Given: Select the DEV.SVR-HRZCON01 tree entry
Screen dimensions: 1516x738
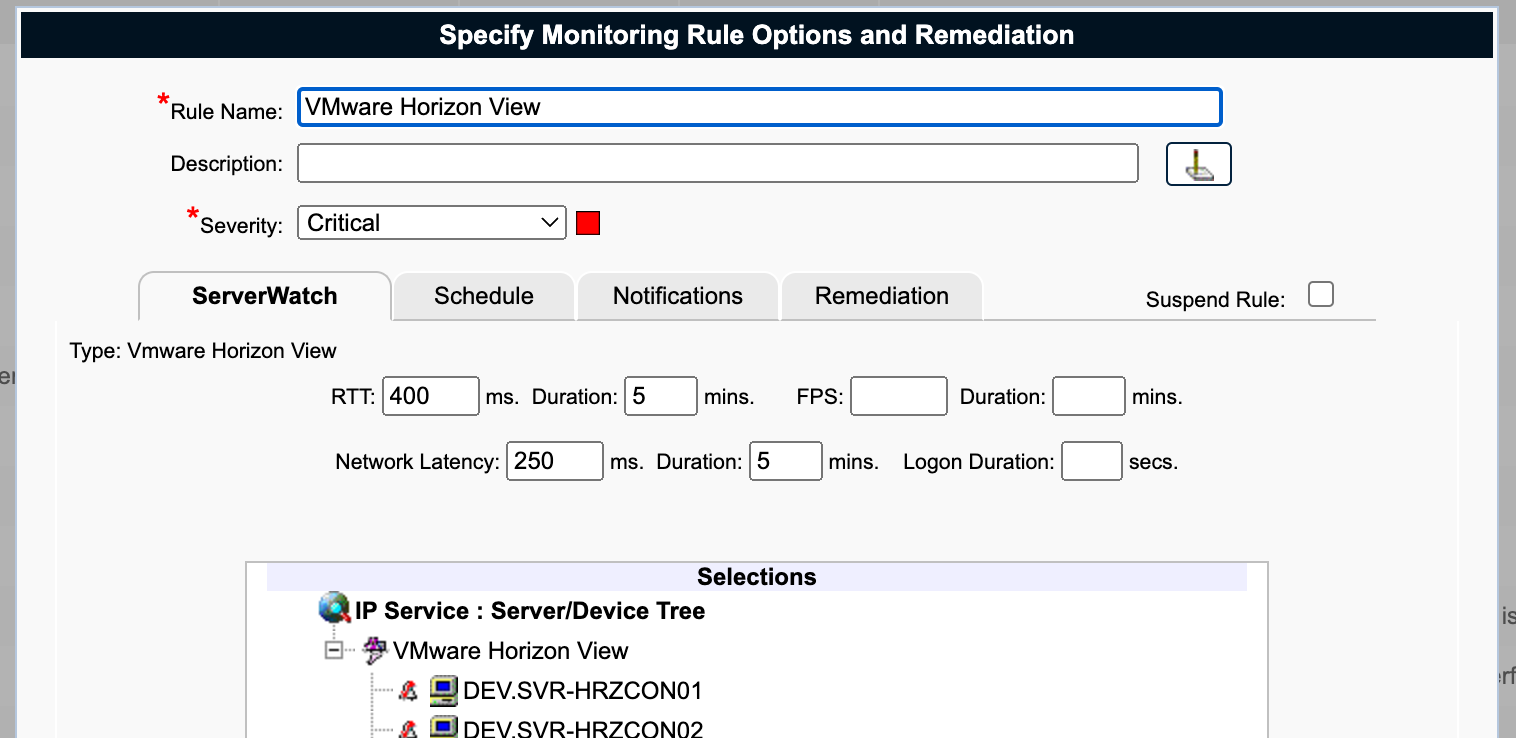Looking at the screenshot, I should coord(583,691).
